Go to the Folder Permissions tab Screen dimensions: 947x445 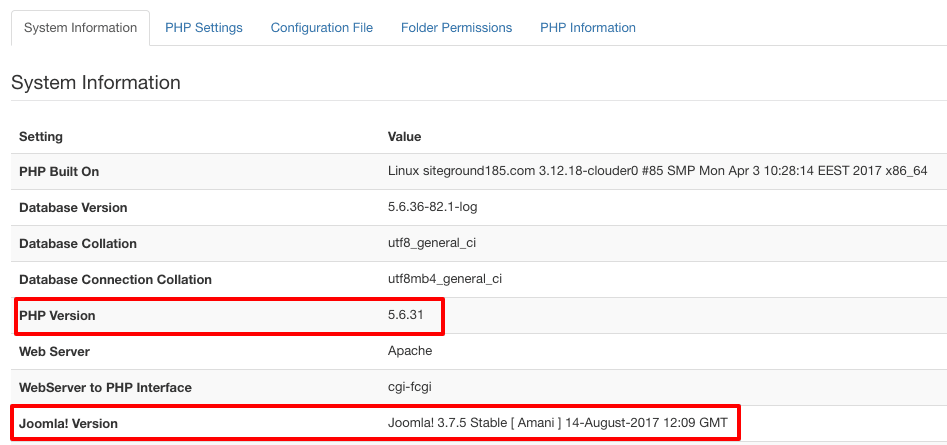pyautogui.click(x=456, y=28)
